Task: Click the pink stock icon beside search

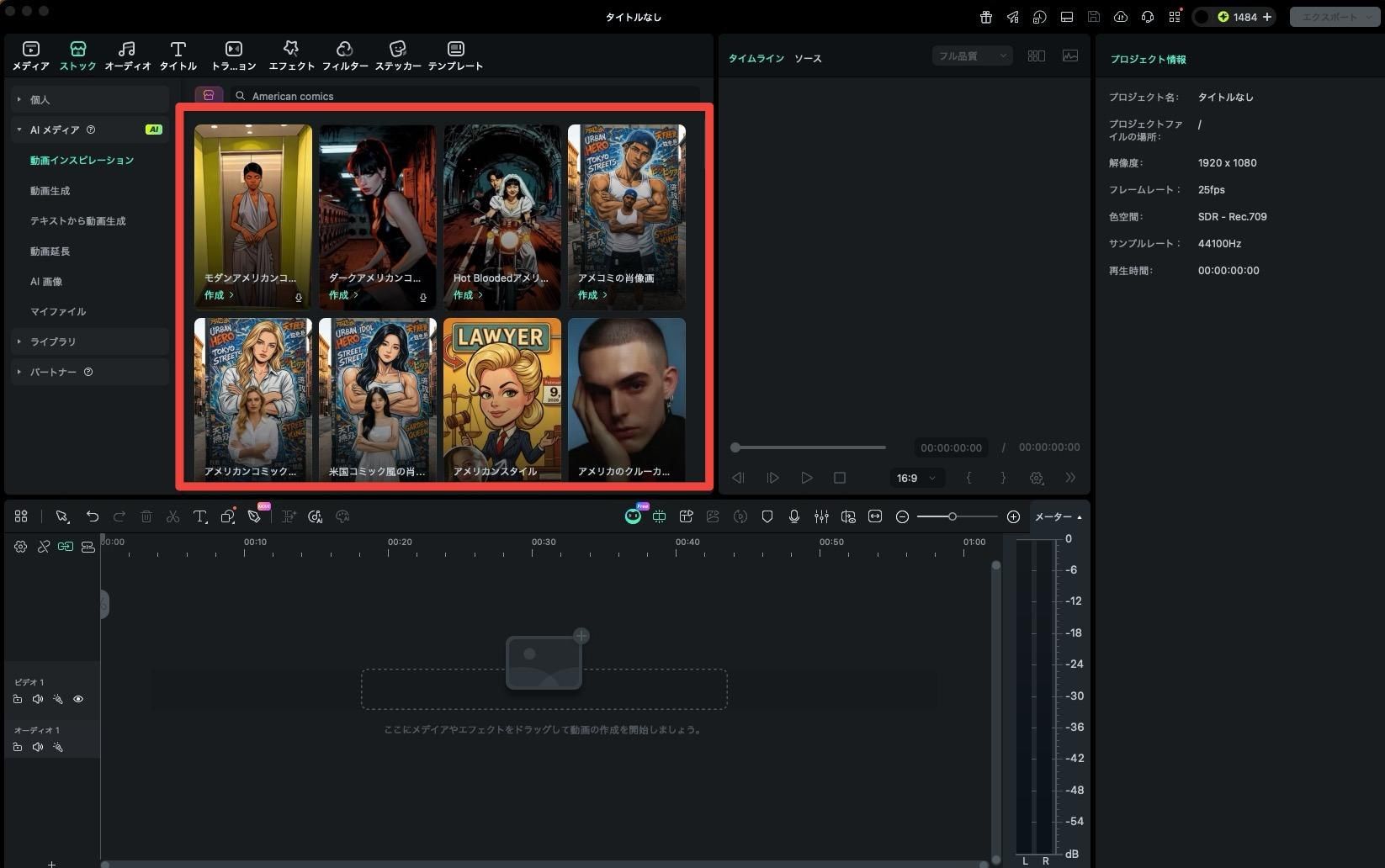Action: point(209,96)
